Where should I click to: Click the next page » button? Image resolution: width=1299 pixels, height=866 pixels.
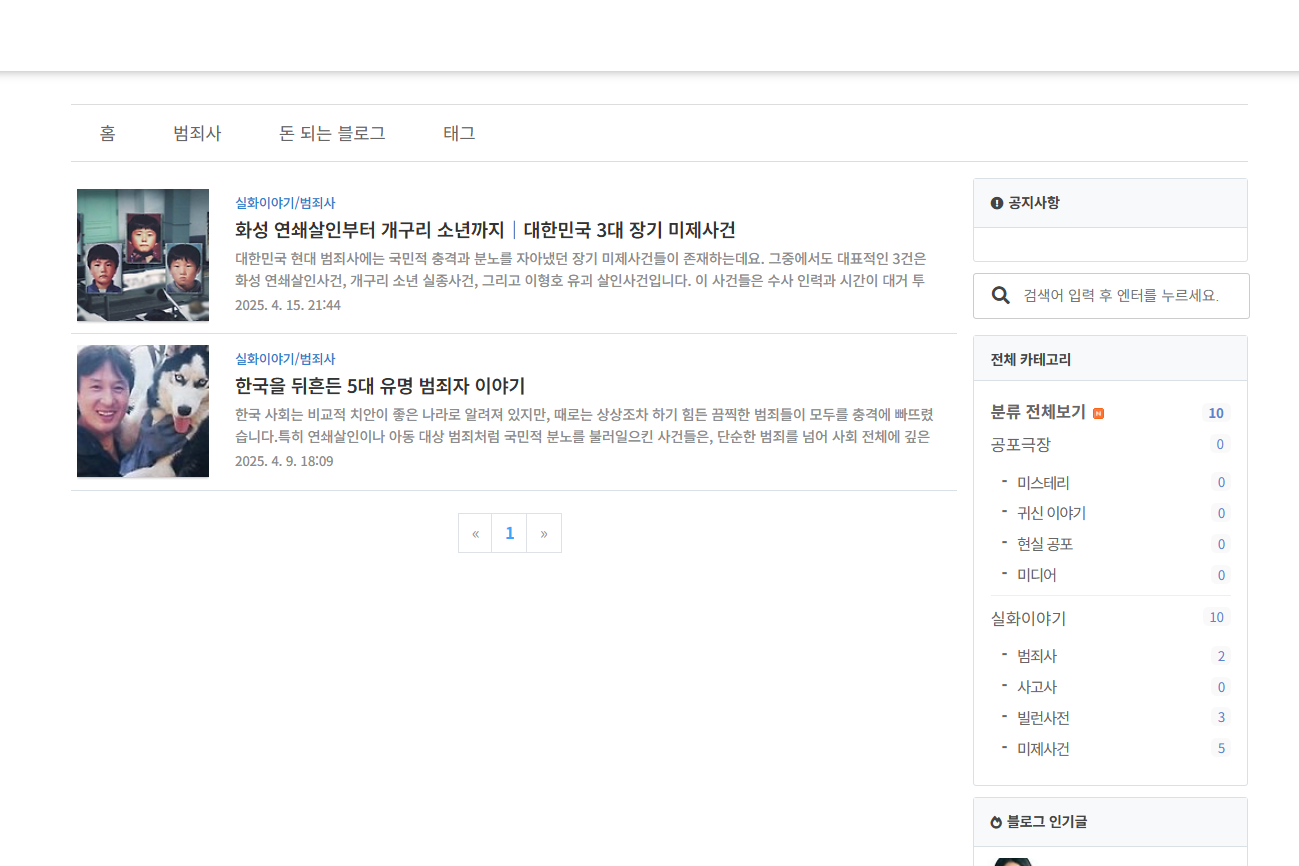tap(544, 533)
